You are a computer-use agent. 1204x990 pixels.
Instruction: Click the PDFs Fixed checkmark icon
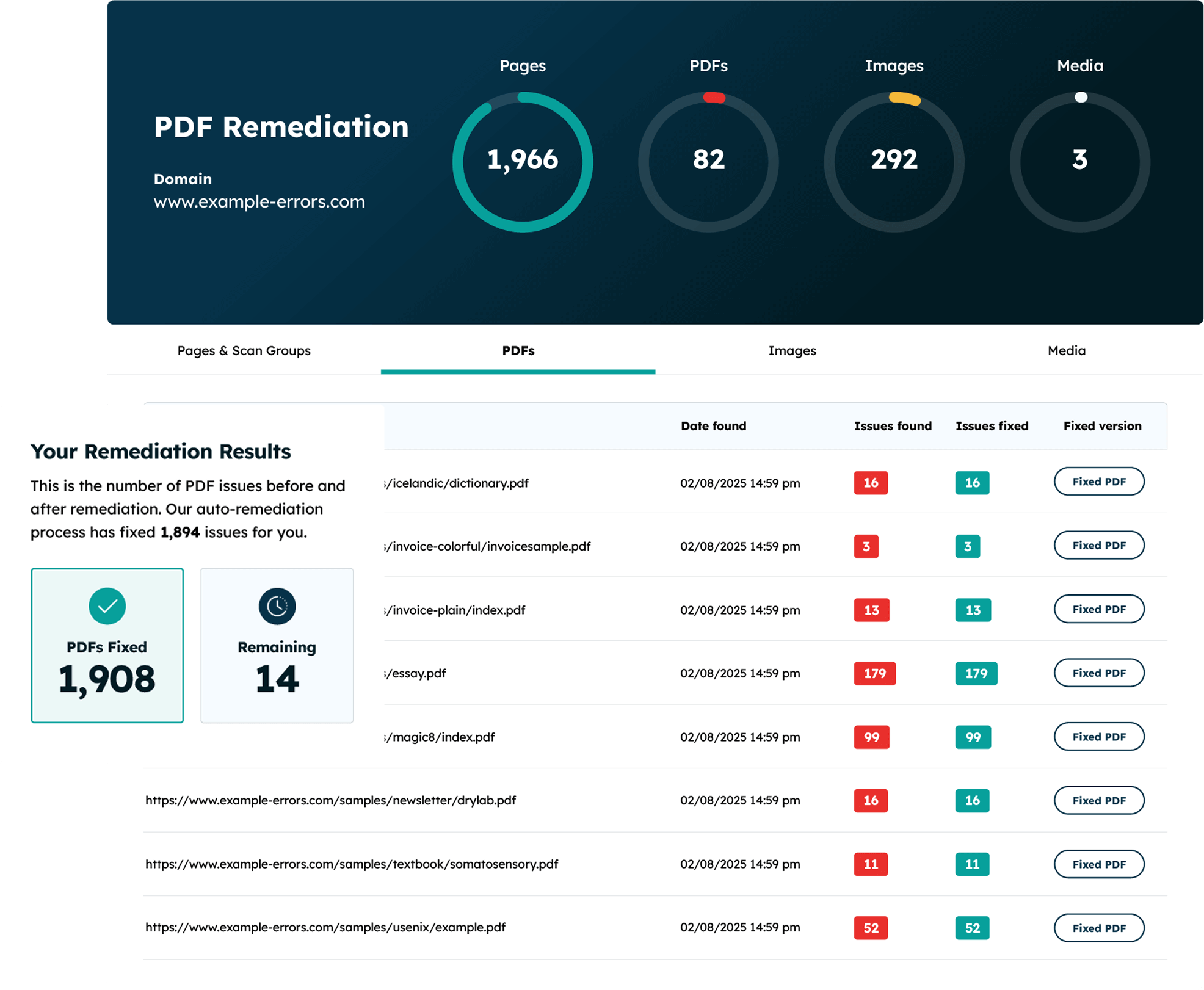107,607
